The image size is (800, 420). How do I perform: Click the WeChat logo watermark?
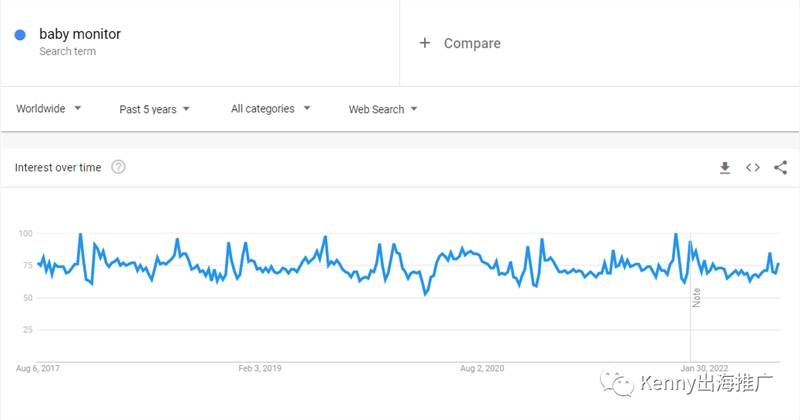616,382
